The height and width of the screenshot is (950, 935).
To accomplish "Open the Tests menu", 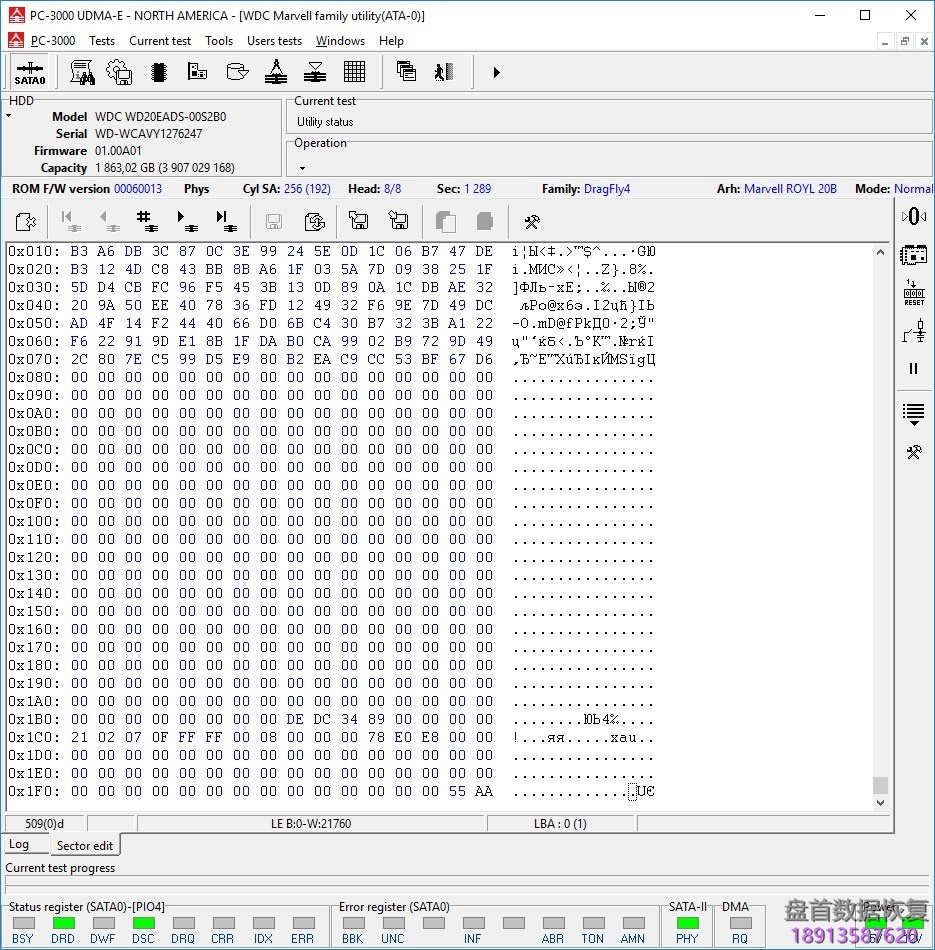I will click(101, 41).
